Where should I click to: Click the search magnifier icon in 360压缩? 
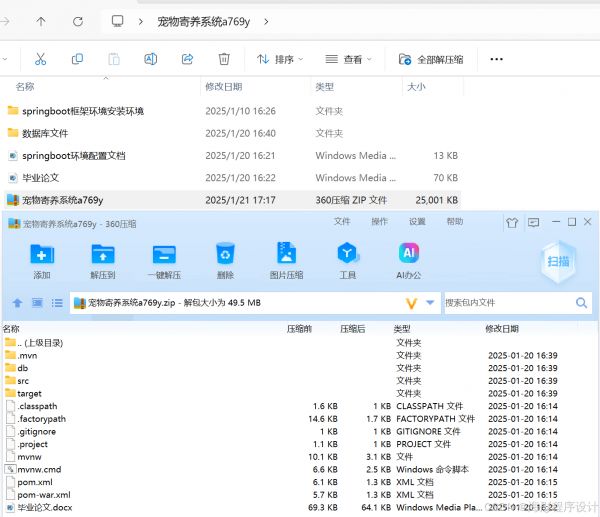(581, 303)
